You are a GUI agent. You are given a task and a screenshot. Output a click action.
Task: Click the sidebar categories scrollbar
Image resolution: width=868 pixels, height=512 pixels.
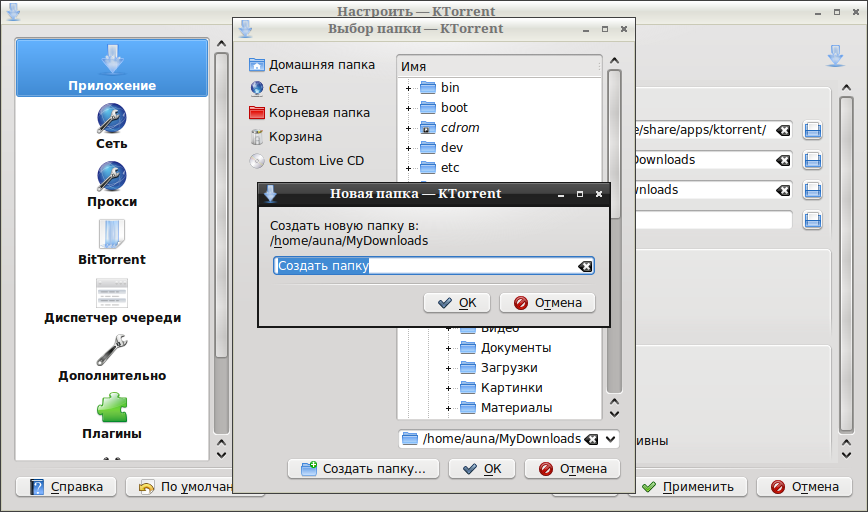click(221, 249)
